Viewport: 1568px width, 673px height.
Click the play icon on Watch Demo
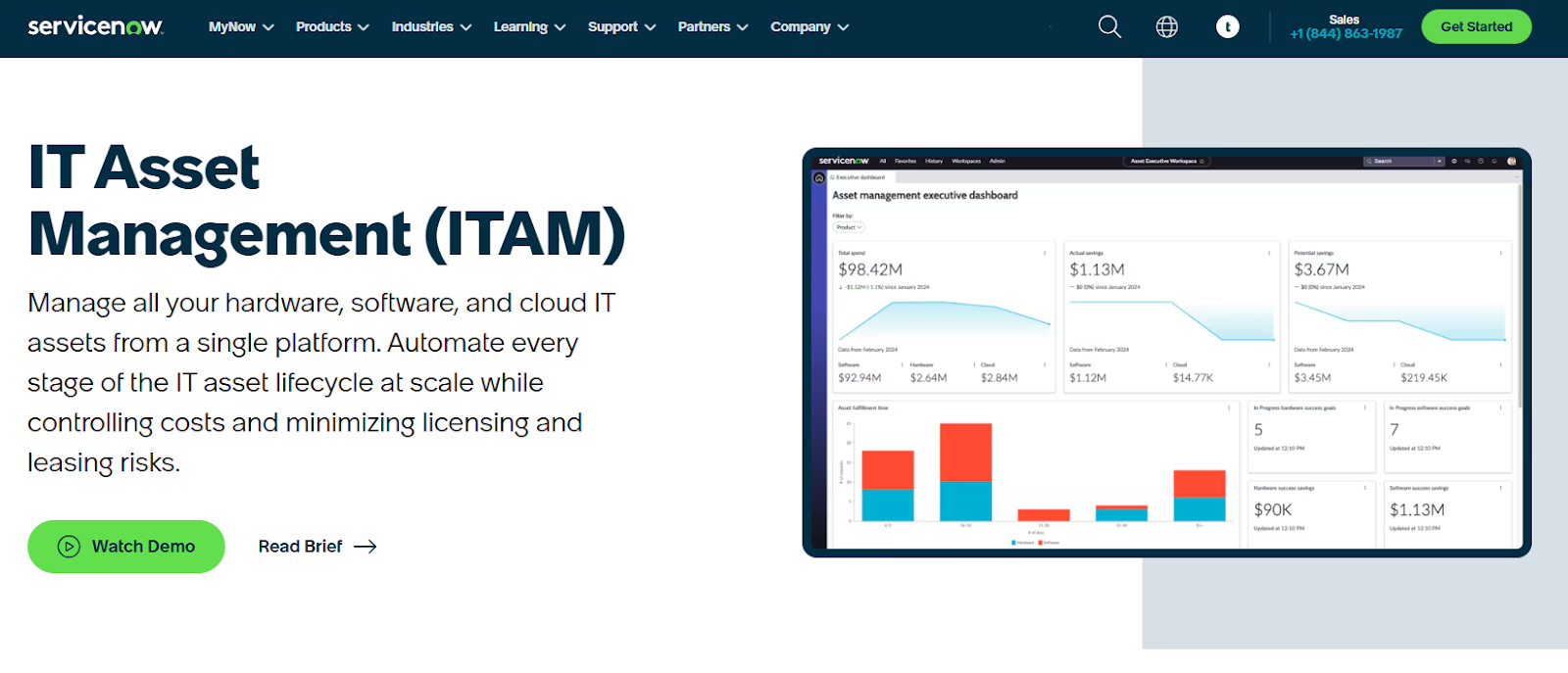point(69,547)
